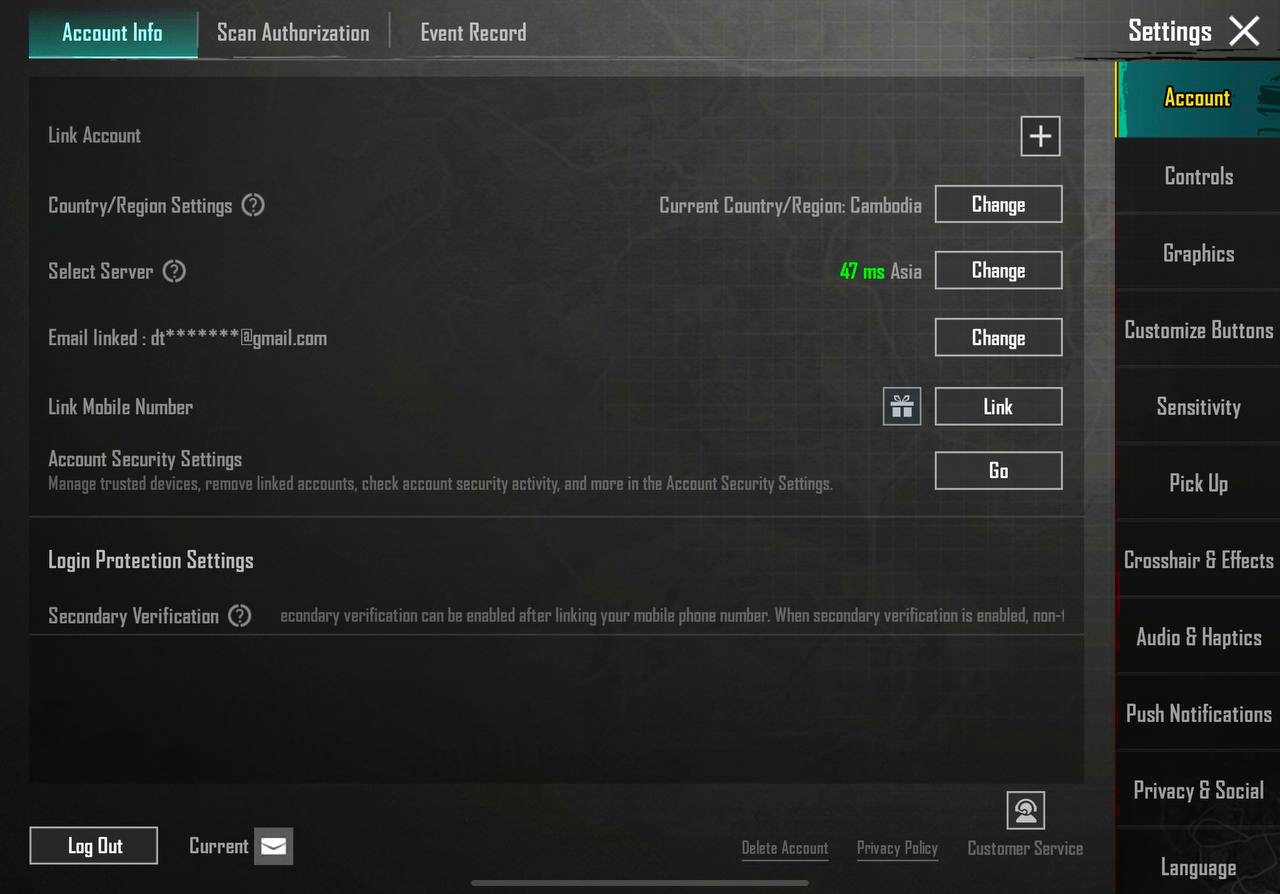Click Go for Account Security Settings
Viewport: 1280px width, 894px height.
click(998, 471)
